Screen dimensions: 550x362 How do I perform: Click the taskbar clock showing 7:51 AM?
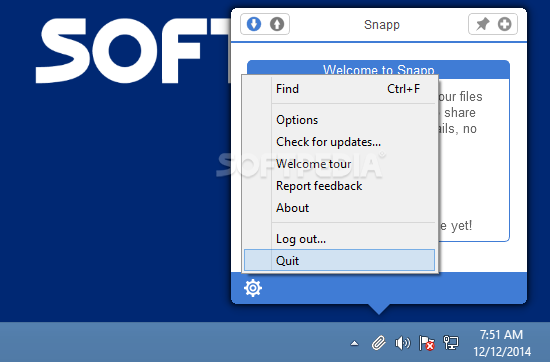pyautogui.click(x=502, y=343)
